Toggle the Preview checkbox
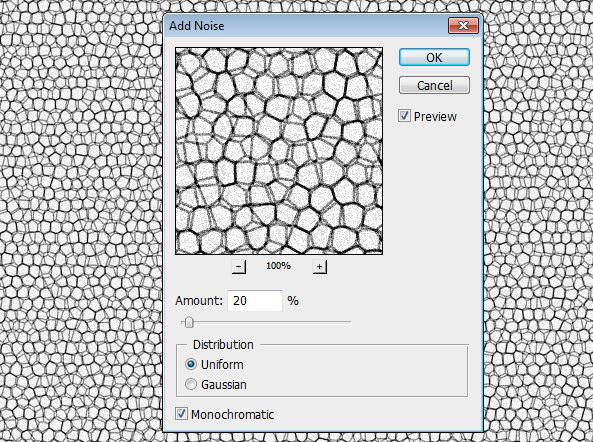Viewport: 593px width, 442px height. 404,116
